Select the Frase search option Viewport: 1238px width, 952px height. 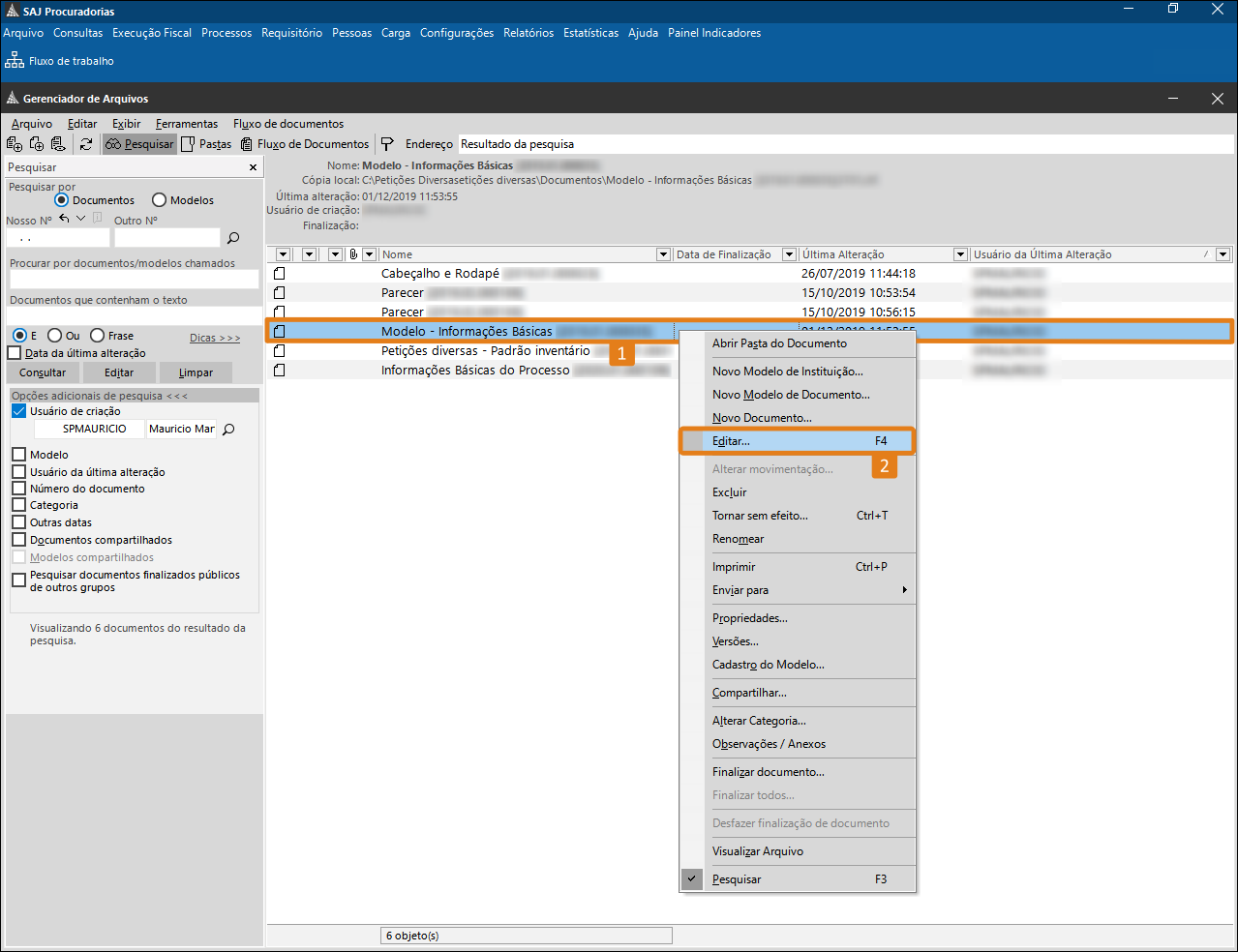(x=98, y=336)
